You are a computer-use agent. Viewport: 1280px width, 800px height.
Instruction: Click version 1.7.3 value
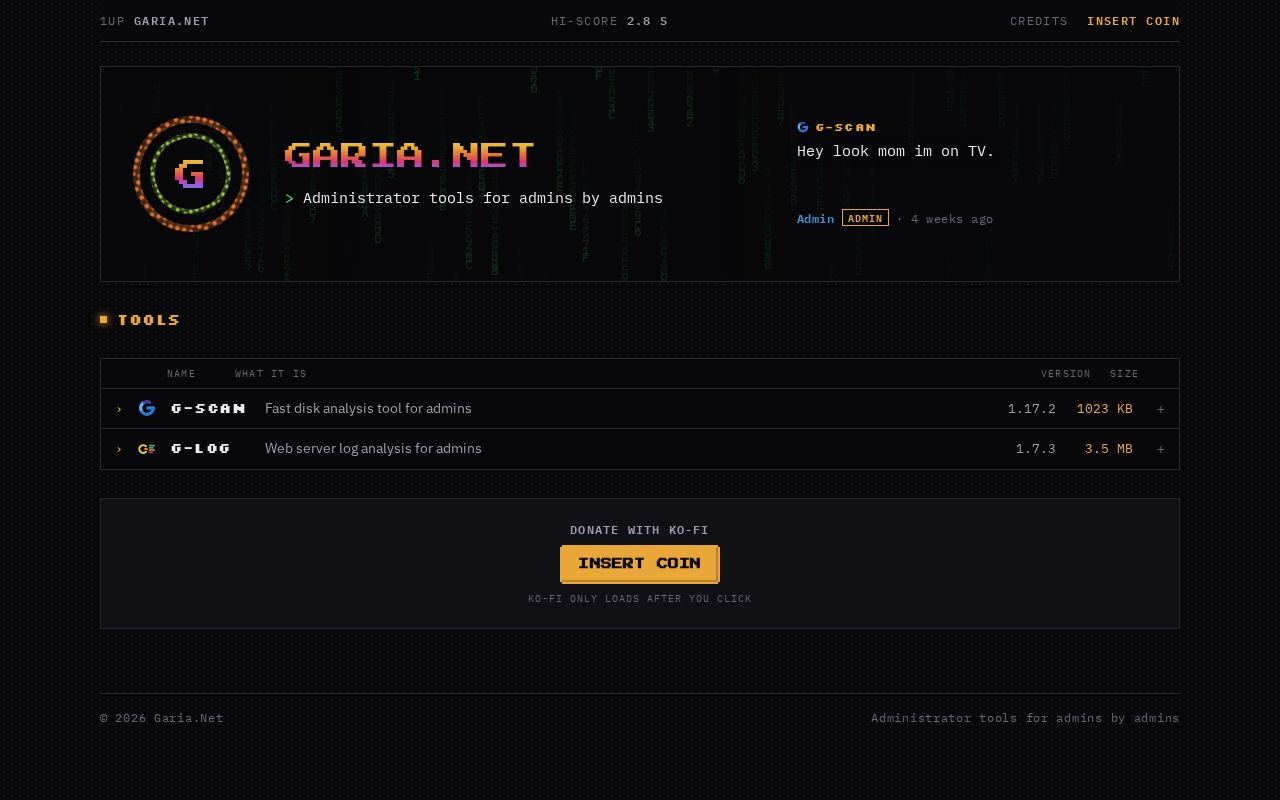1036,449
